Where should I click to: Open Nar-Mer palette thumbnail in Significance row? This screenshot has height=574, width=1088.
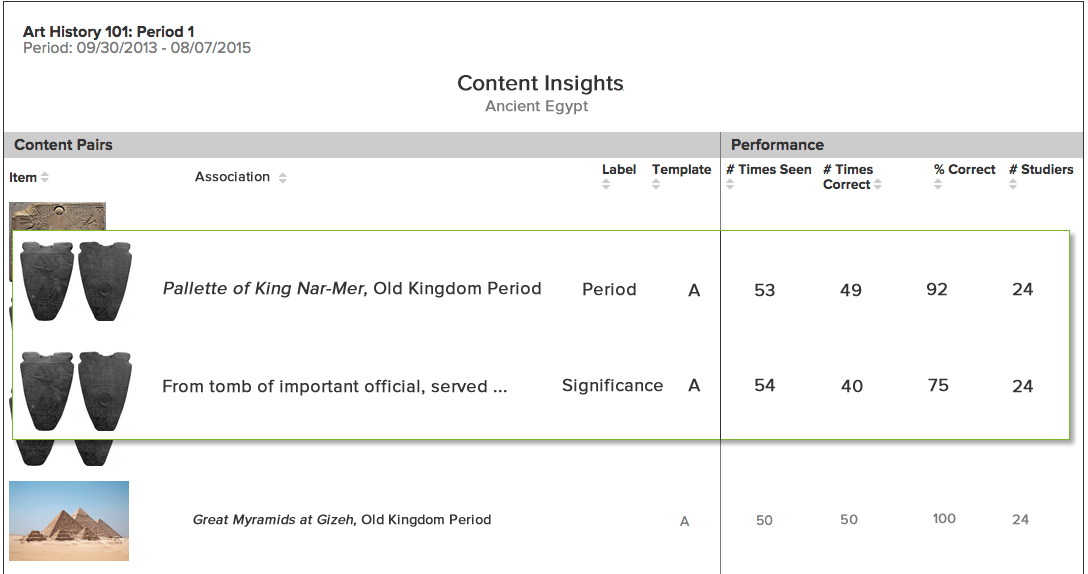(77, 390)
